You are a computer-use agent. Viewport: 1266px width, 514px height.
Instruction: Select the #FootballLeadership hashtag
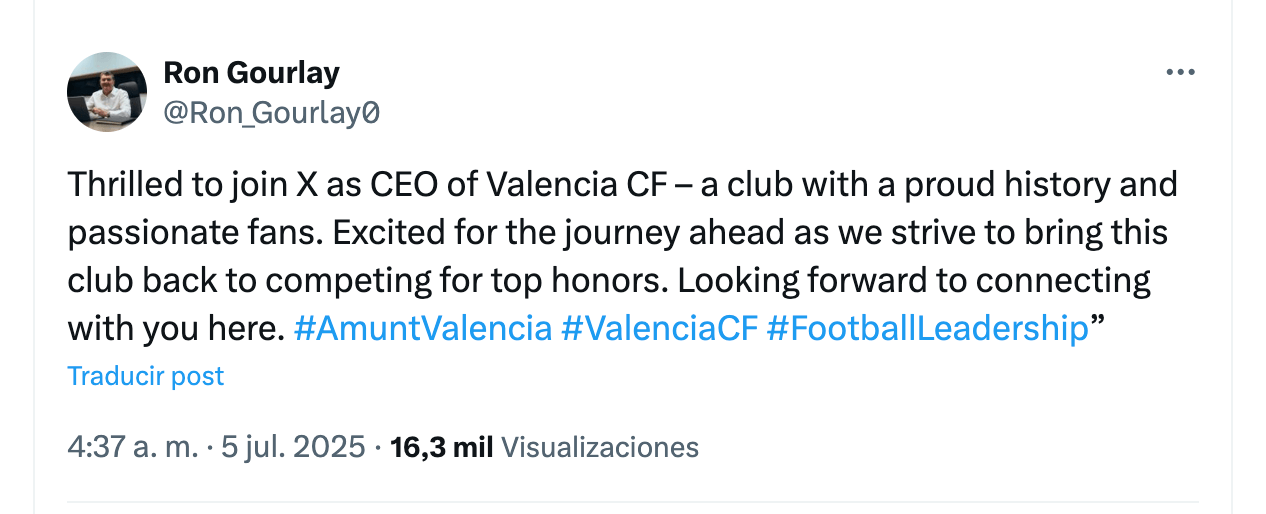point(927,328)
